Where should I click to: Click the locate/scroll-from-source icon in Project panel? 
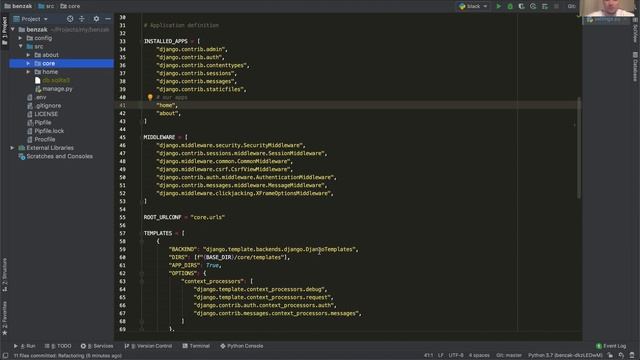(x=70, y=19)
